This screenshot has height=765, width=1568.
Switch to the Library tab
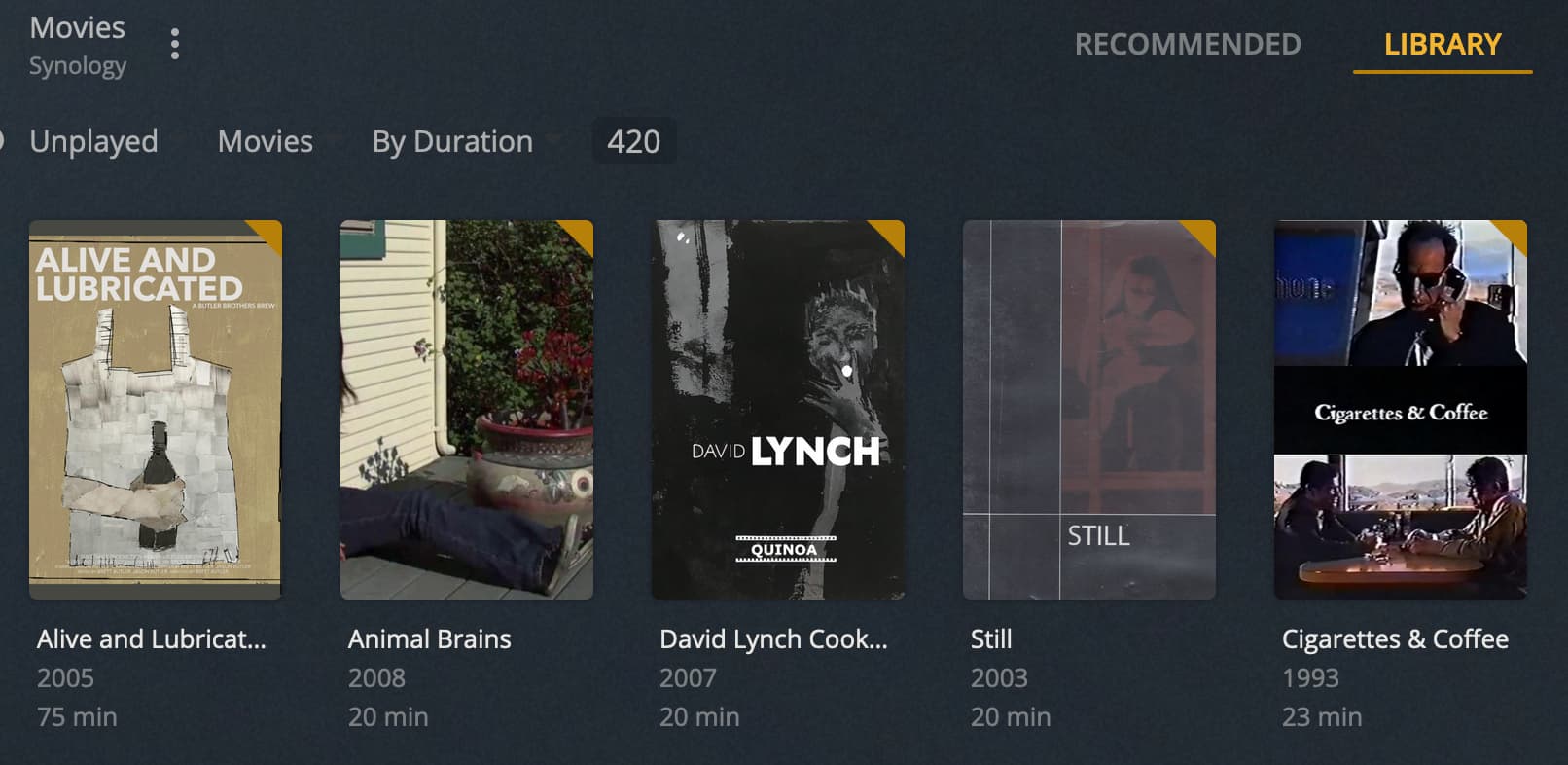pos(1443,44)
